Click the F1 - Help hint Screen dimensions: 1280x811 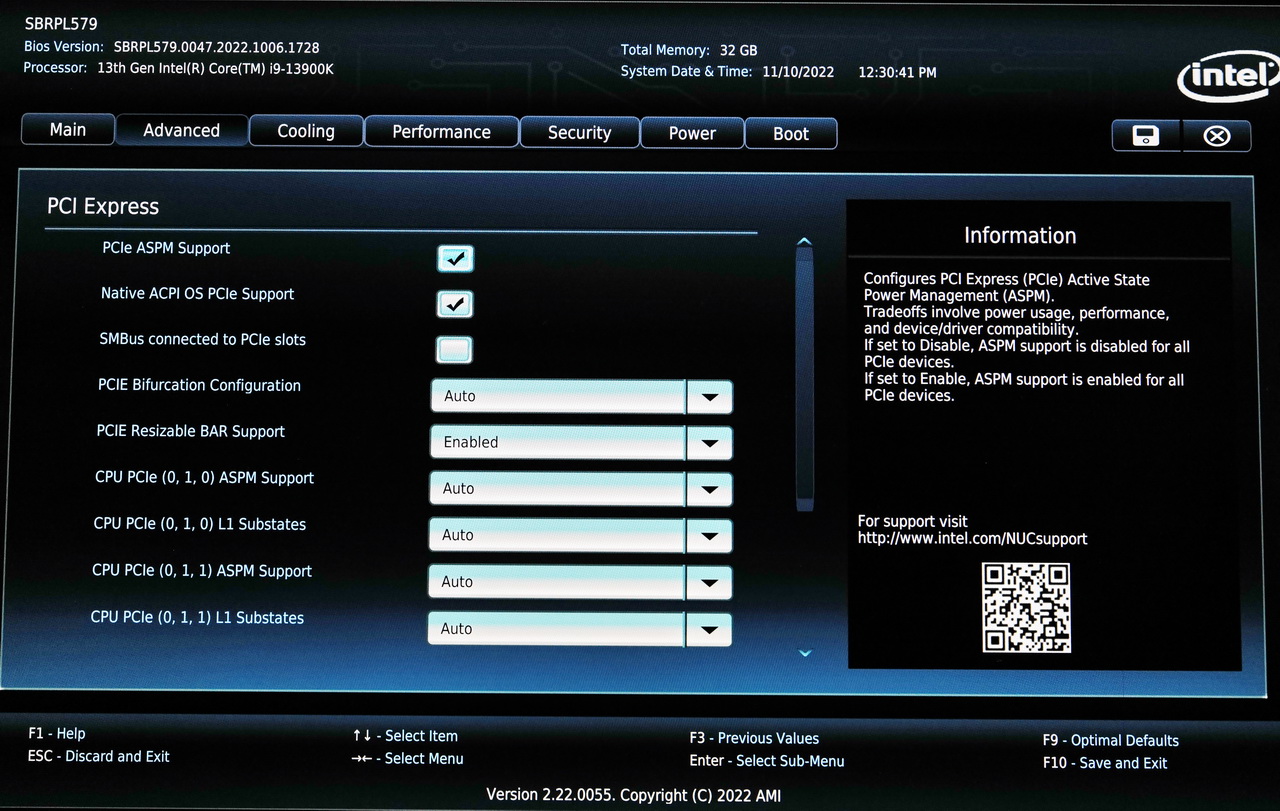point(57,734)
